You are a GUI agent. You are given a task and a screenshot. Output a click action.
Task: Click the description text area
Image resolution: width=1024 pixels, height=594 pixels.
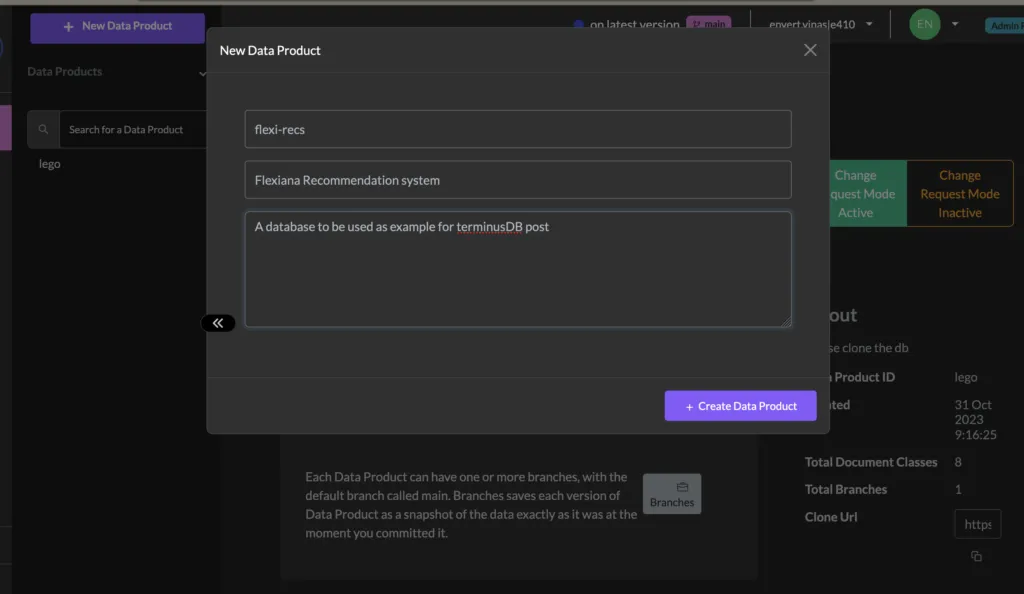(518, 269)
